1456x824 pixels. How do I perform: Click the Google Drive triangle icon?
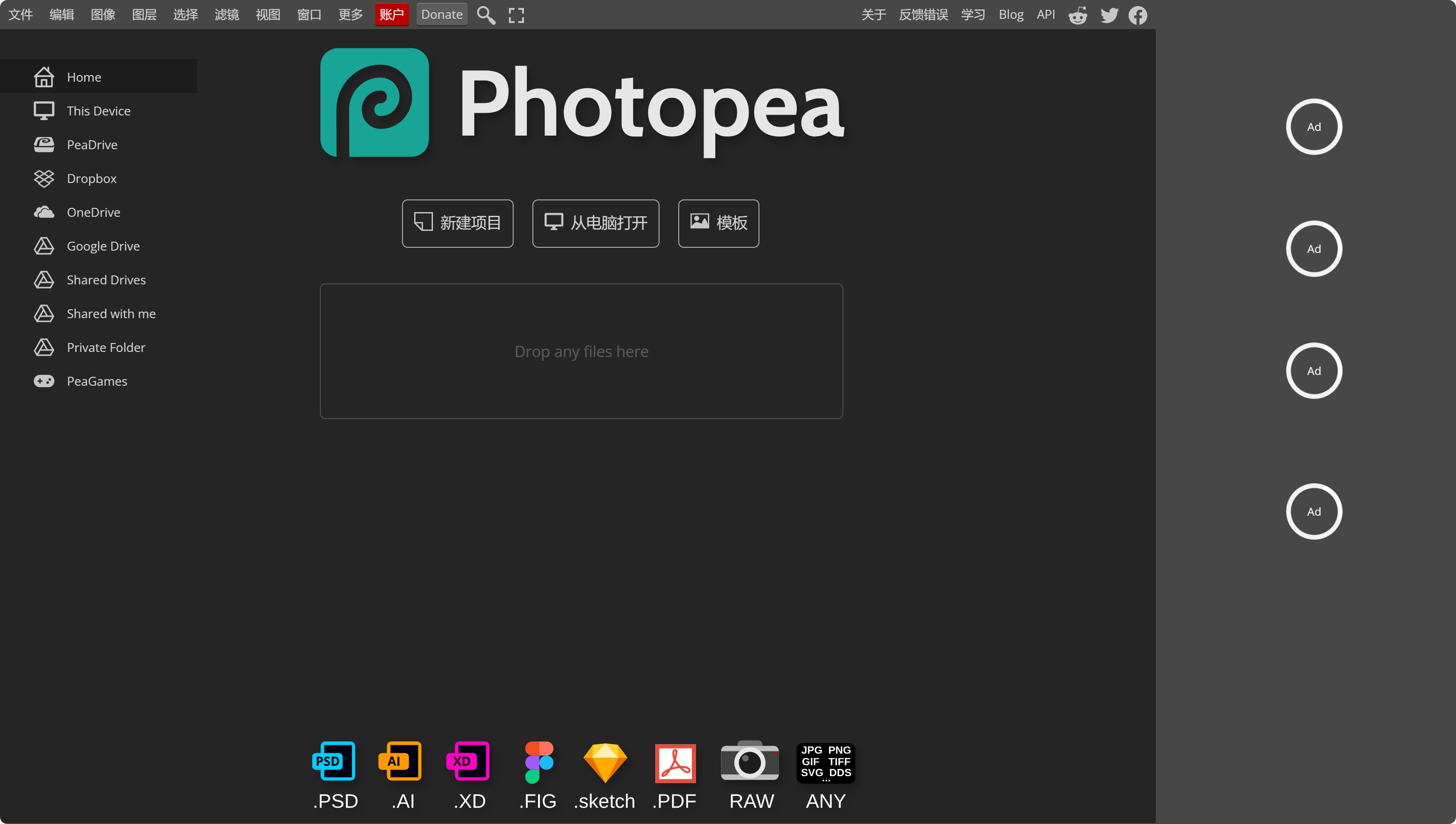pyautogui.click(x=44, y=246)
